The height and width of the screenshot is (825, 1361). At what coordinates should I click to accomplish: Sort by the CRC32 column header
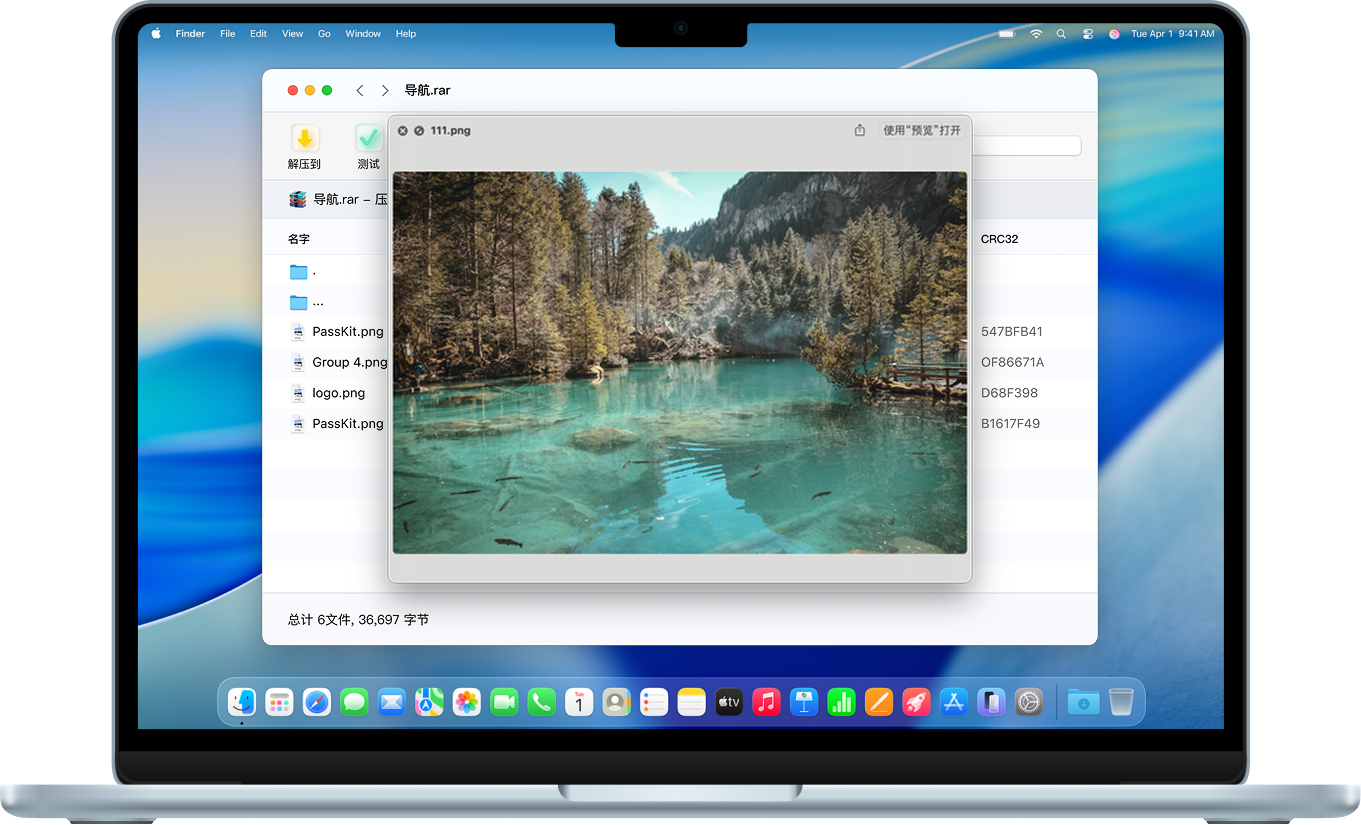click(999, 239)
